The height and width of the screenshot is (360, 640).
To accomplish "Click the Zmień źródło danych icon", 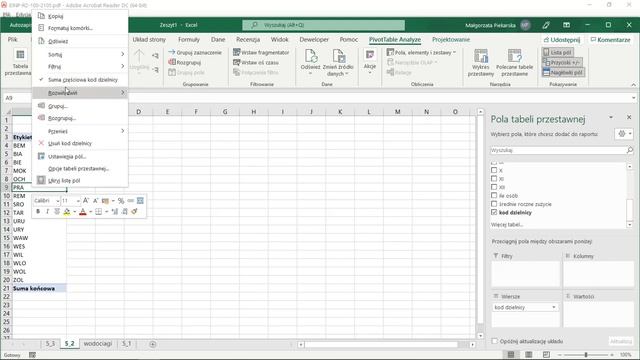I will pos(338,56).
